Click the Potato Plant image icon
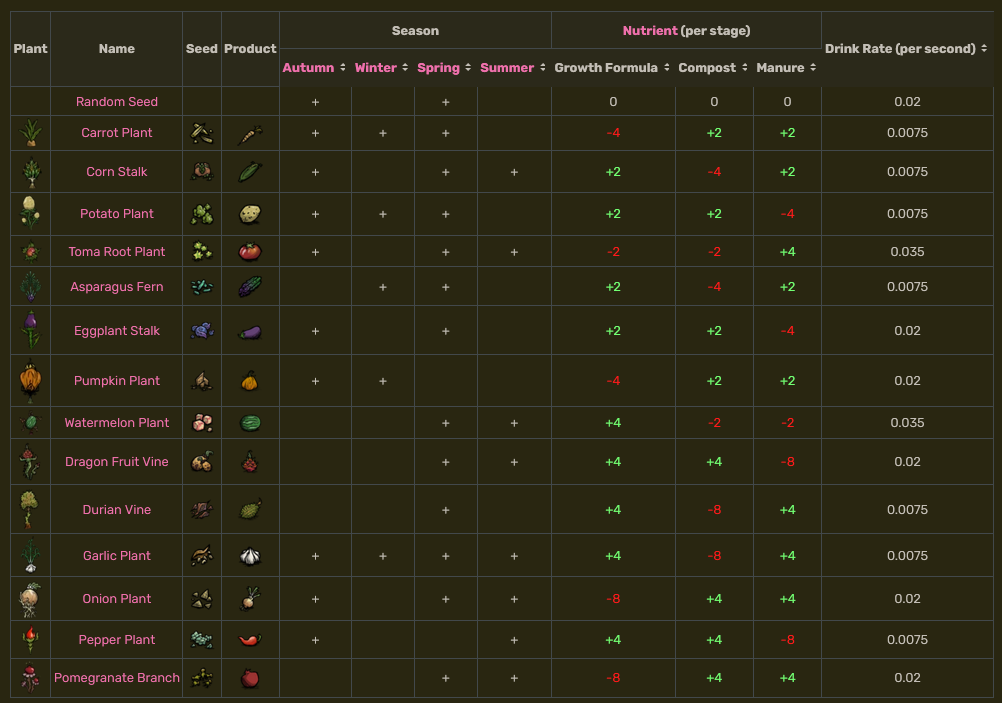The image size is (1002, 703). point(30,213)
